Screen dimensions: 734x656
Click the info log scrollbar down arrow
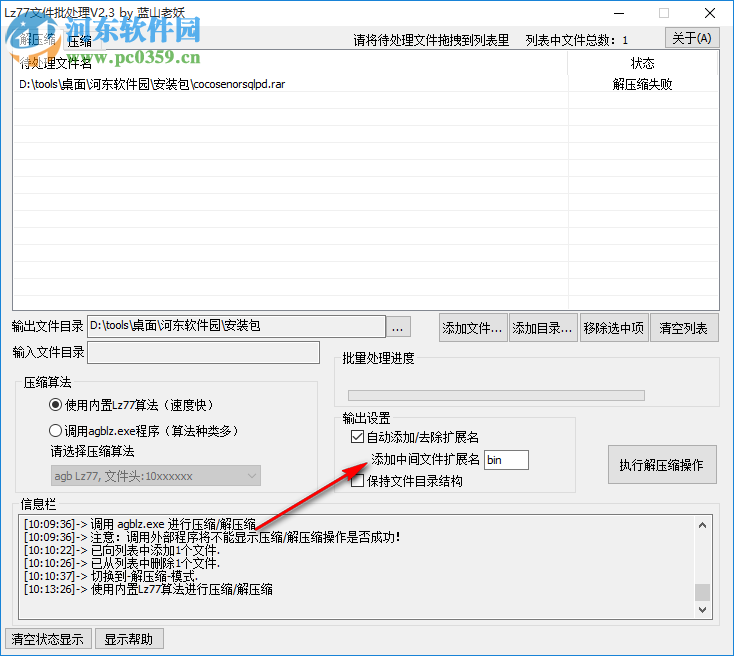tap(702, 610)
